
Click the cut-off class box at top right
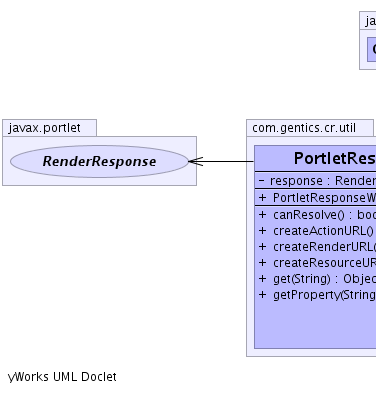click(x=372, y=49)
